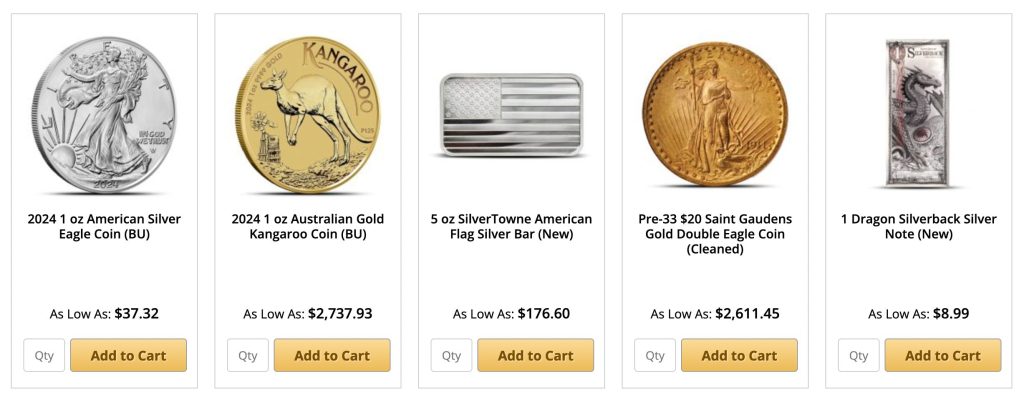Select the American Flag Silver Bar image
Viewport: 1024px width, 401px height.
(511, 115)
